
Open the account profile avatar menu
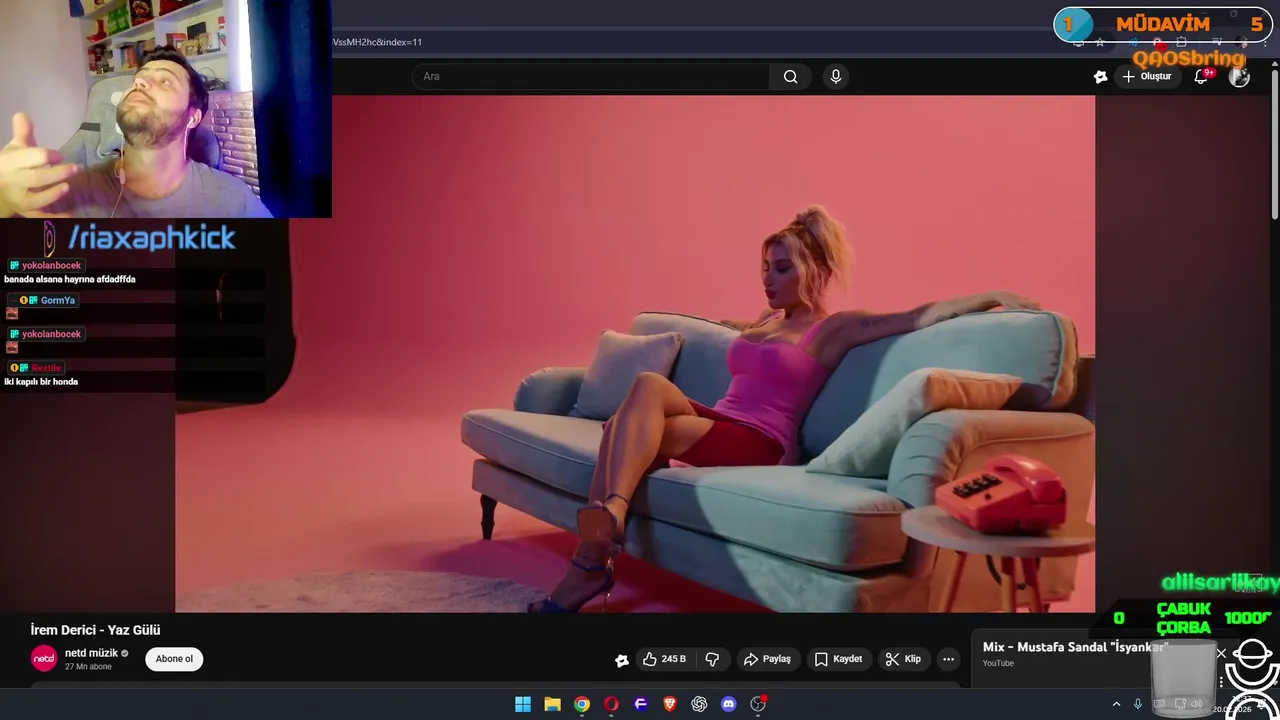1239,77
